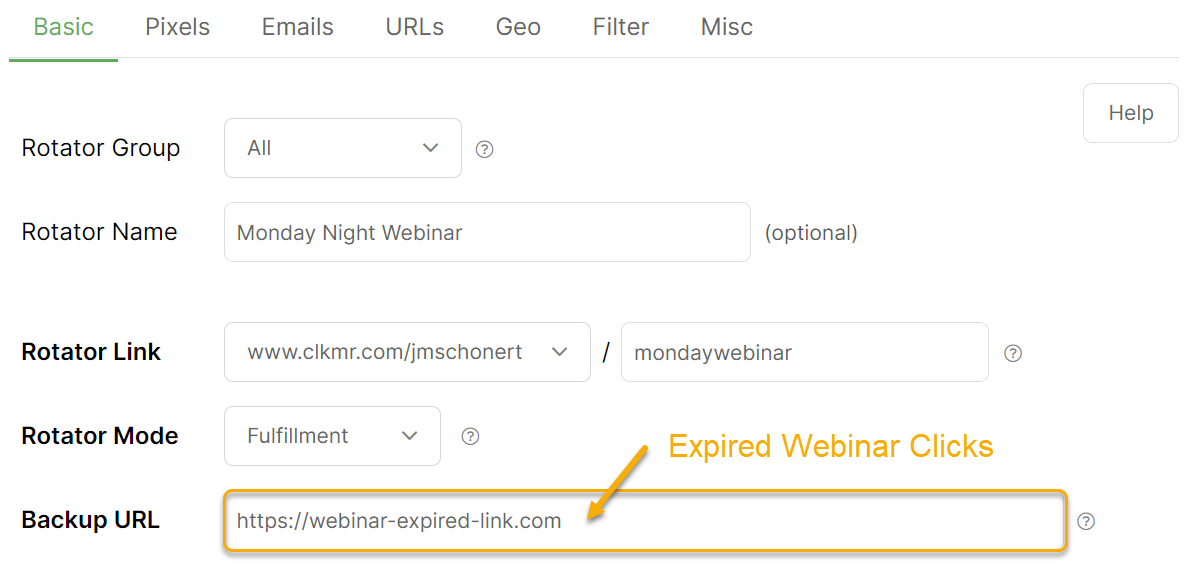Open the Emails tab
The height and width of the screenshot is (565, 1188).
(x=297, y=27)
